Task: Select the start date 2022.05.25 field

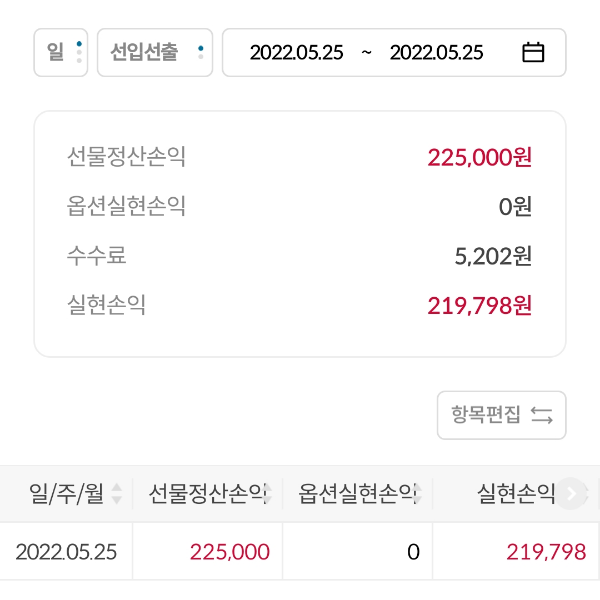Action: (x=296, y=53)
